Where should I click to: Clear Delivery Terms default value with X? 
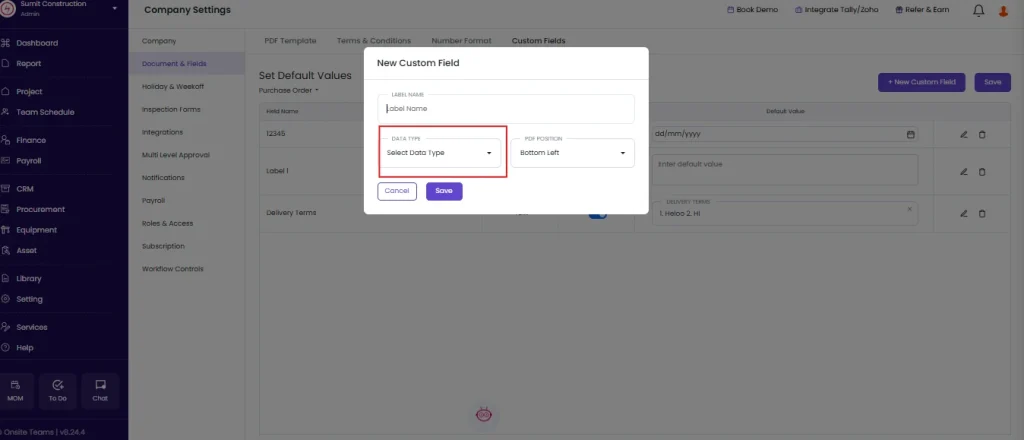coord(910,209)
